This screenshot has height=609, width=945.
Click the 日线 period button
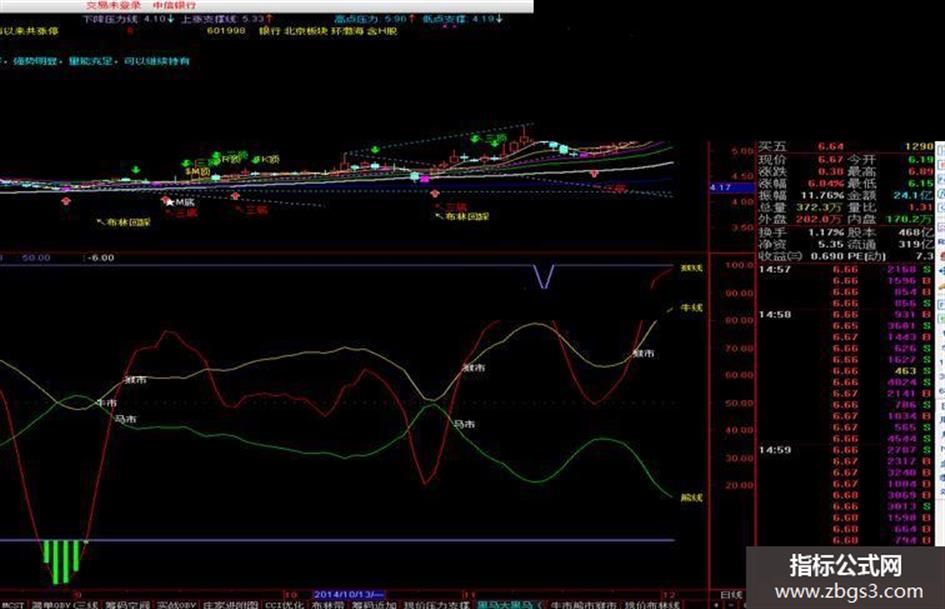(x=730, y=595)
